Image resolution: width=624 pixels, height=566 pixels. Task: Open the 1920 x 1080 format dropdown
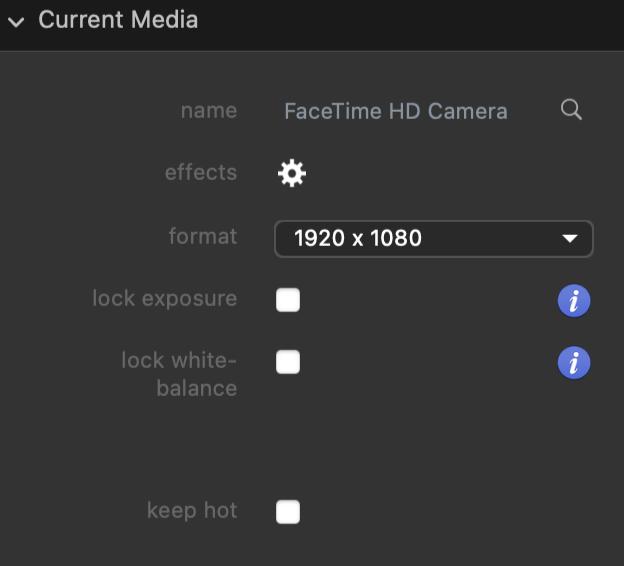[420, 238]
